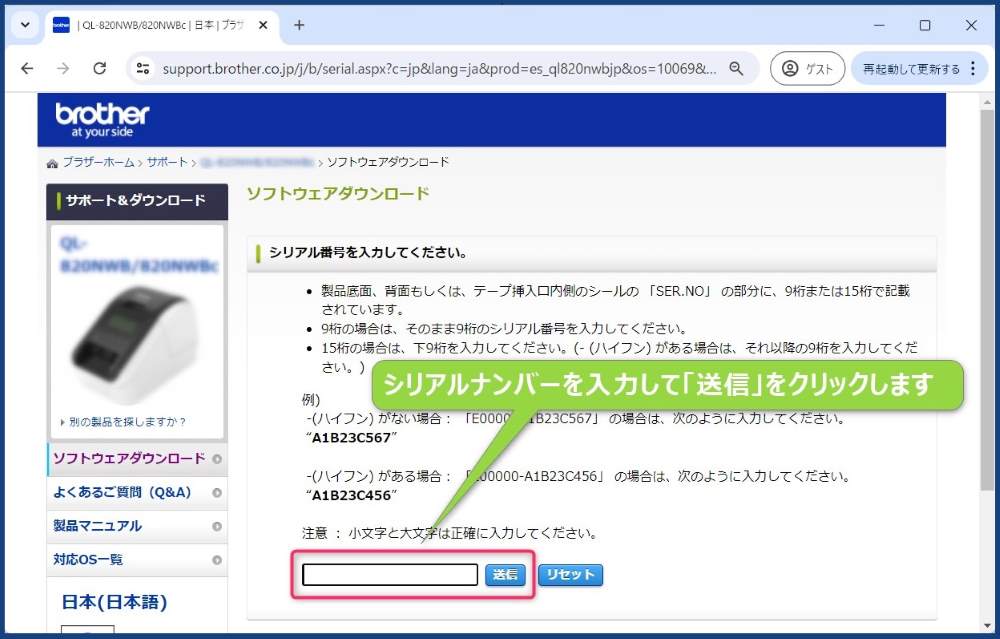Close the QL-820NWB tab

pyautogui.click(x=263, y=25)
